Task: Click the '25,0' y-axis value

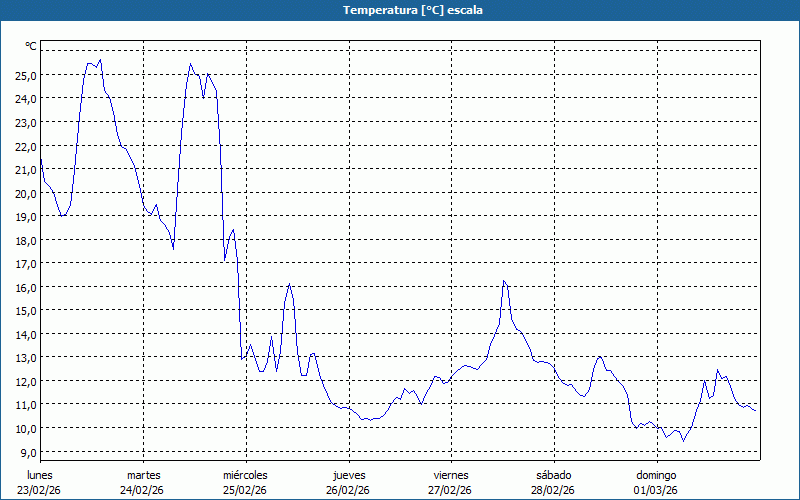Action: 27,76
